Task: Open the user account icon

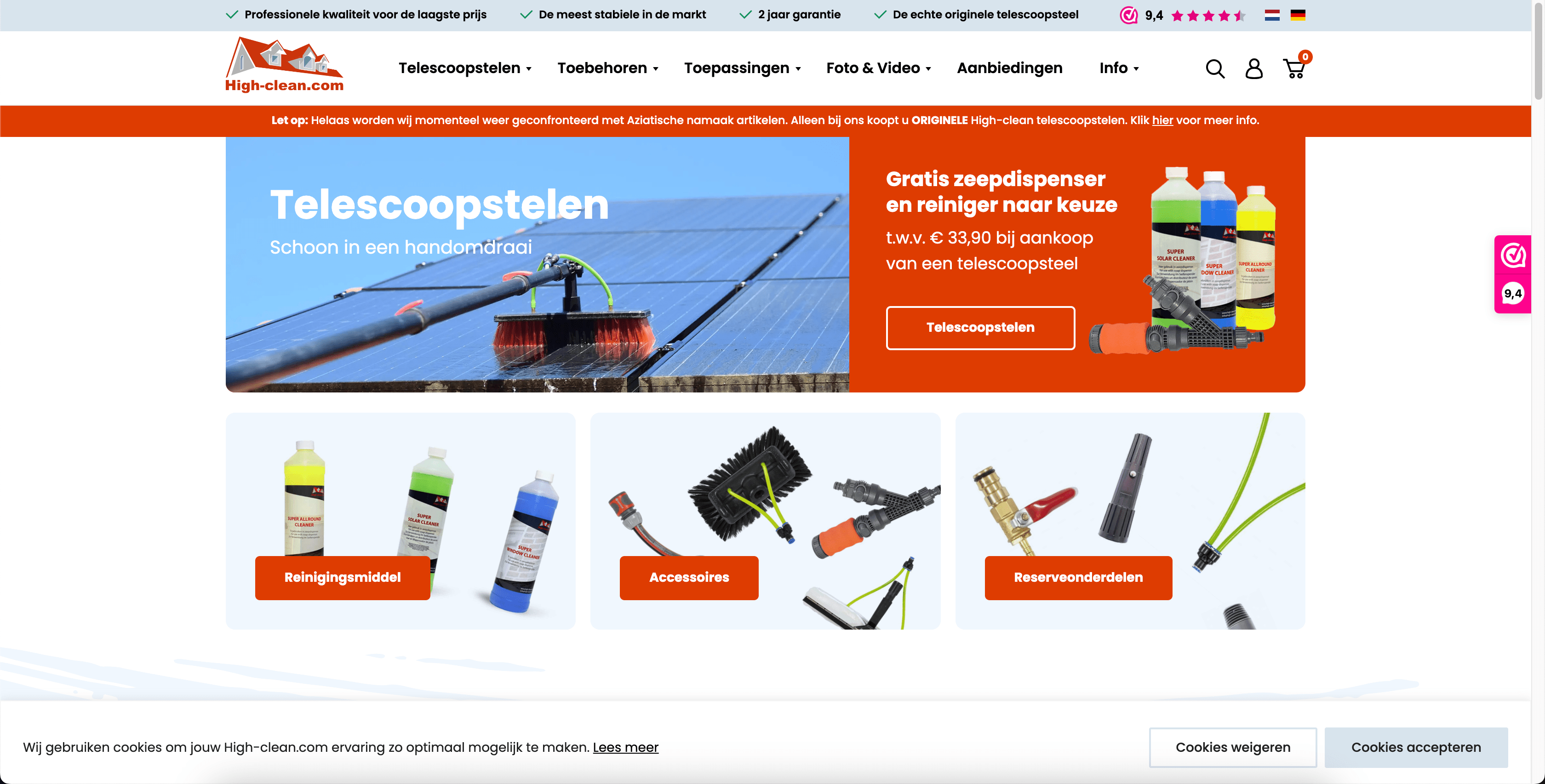Action: click(x=1253, y=69)
